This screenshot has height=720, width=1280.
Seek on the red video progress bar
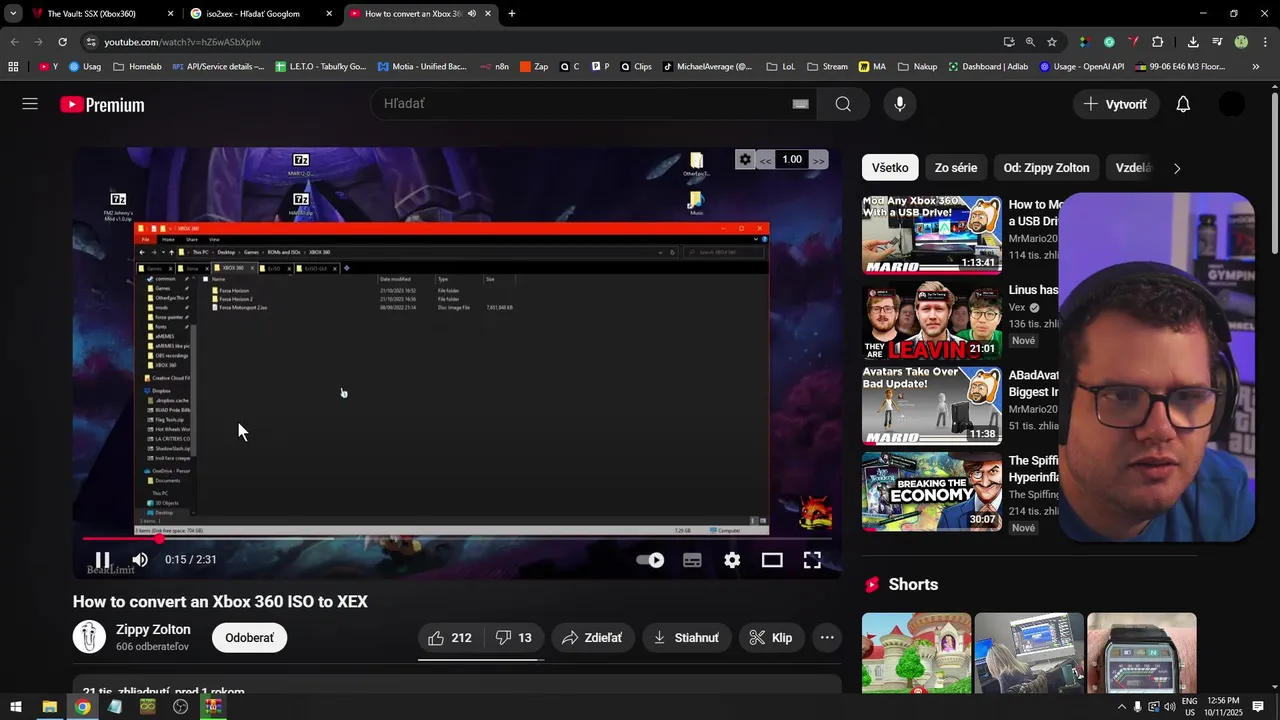456,539
